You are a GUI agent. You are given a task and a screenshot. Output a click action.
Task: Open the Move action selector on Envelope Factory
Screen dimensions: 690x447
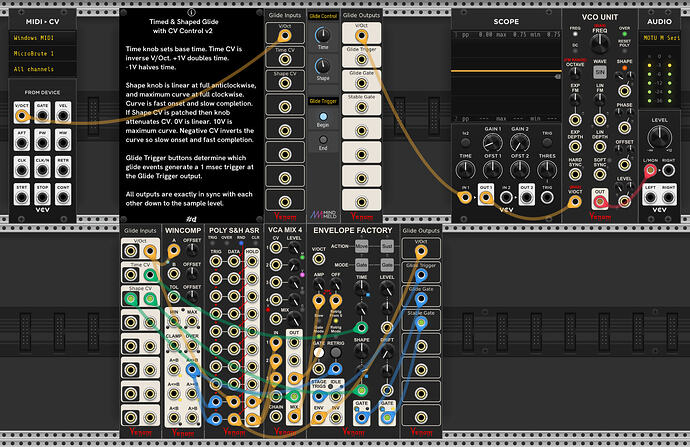pos(361,246)
